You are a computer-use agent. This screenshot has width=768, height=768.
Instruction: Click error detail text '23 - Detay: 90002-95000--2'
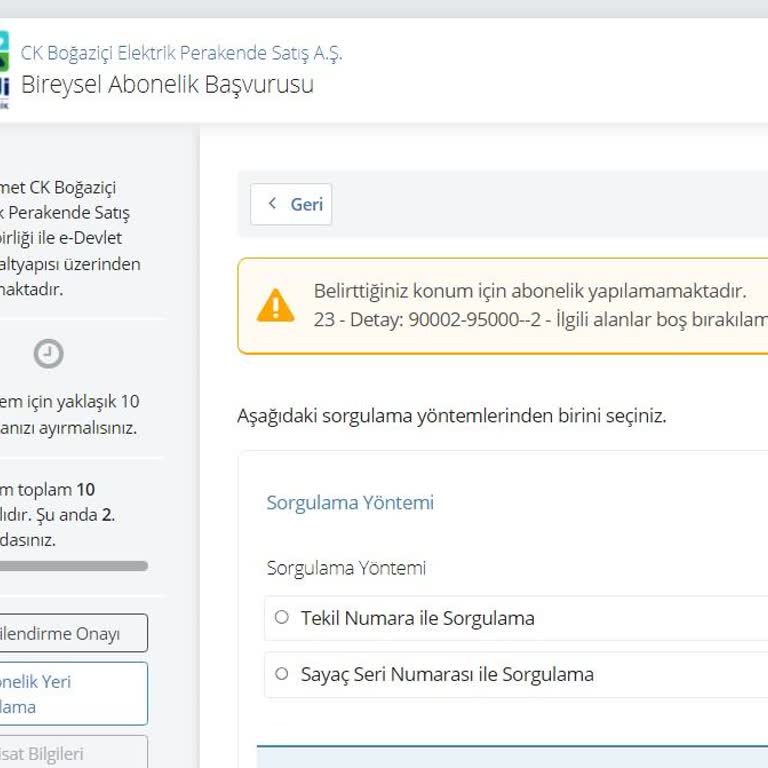coord(427,319)
